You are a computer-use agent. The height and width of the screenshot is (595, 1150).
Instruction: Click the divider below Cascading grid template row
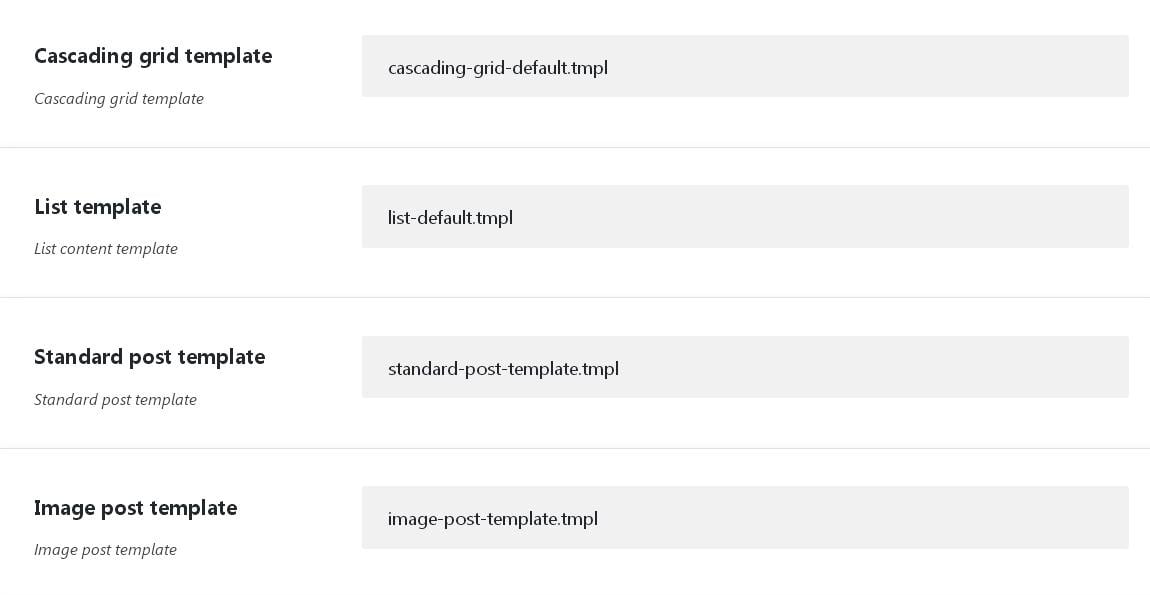point(575,148)
